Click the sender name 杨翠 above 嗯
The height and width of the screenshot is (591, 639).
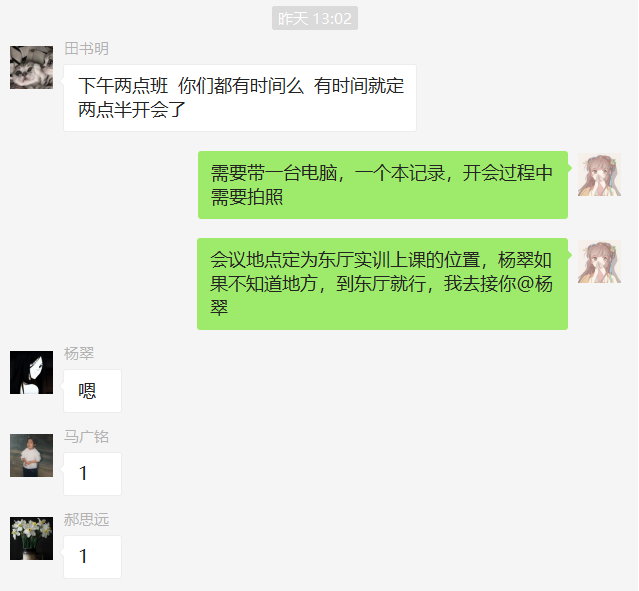[79, 354]
